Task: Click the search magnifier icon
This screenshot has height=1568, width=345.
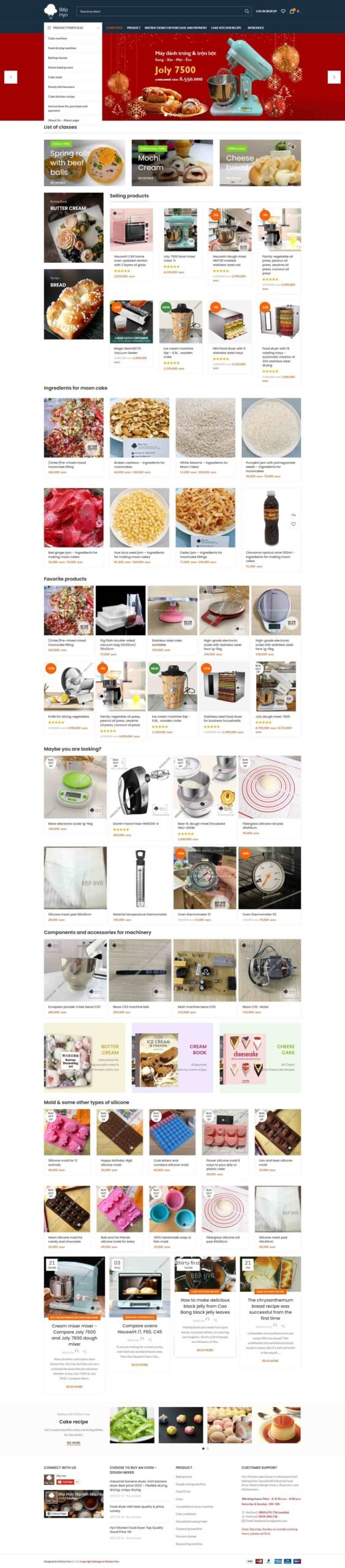Action: (247, 11)
